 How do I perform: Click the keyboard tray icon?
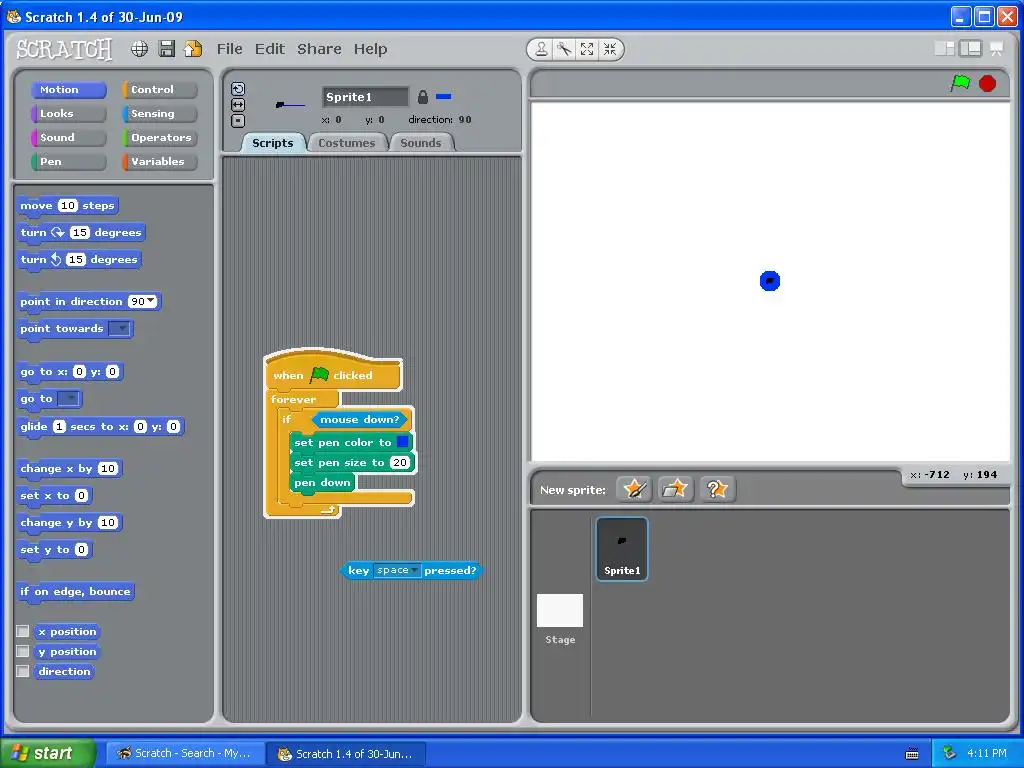click(x=912, y=754)
